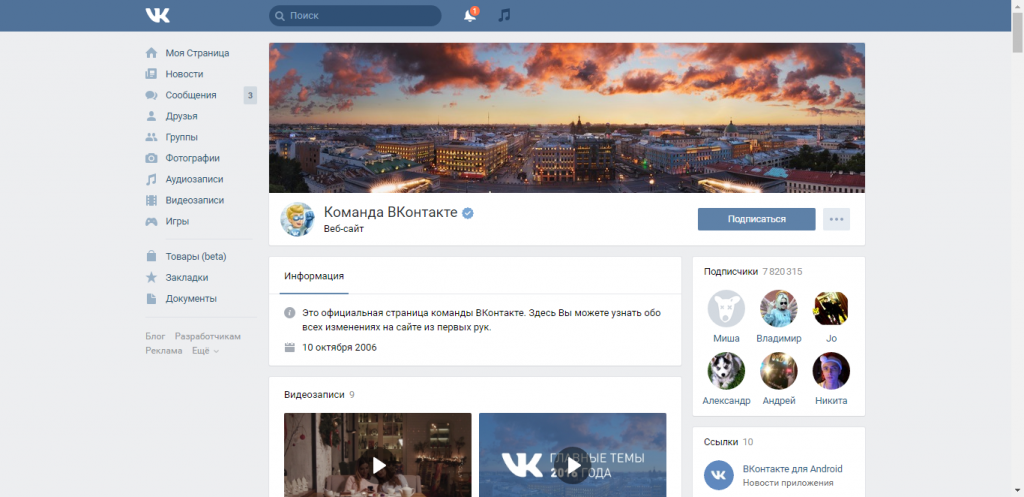Click the star icon beside Закладки
Viewport: 1024px width, 497px height.
point(152,278)
